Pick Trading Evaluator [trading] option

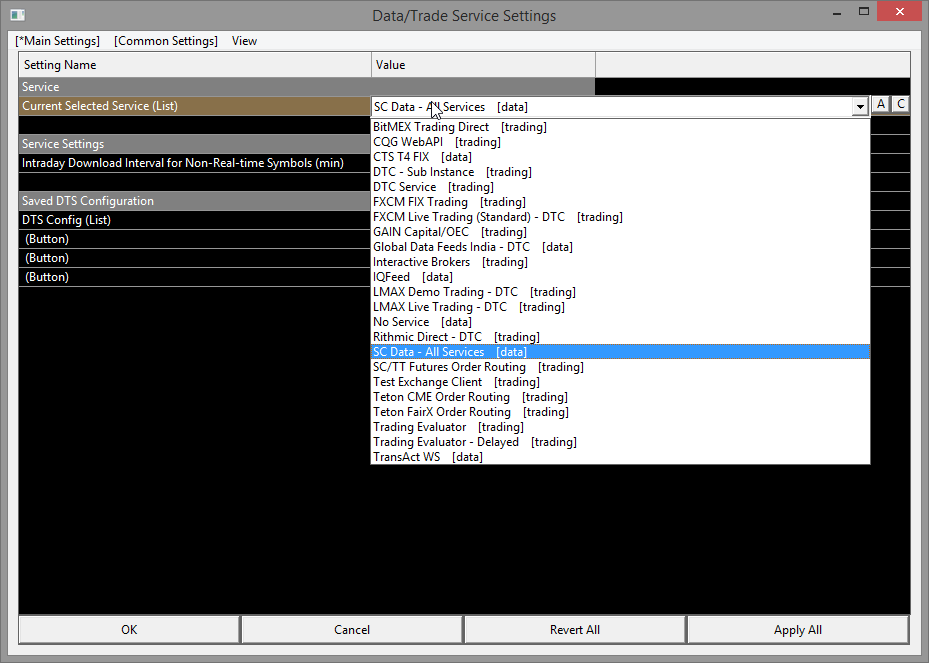point(620,427)
